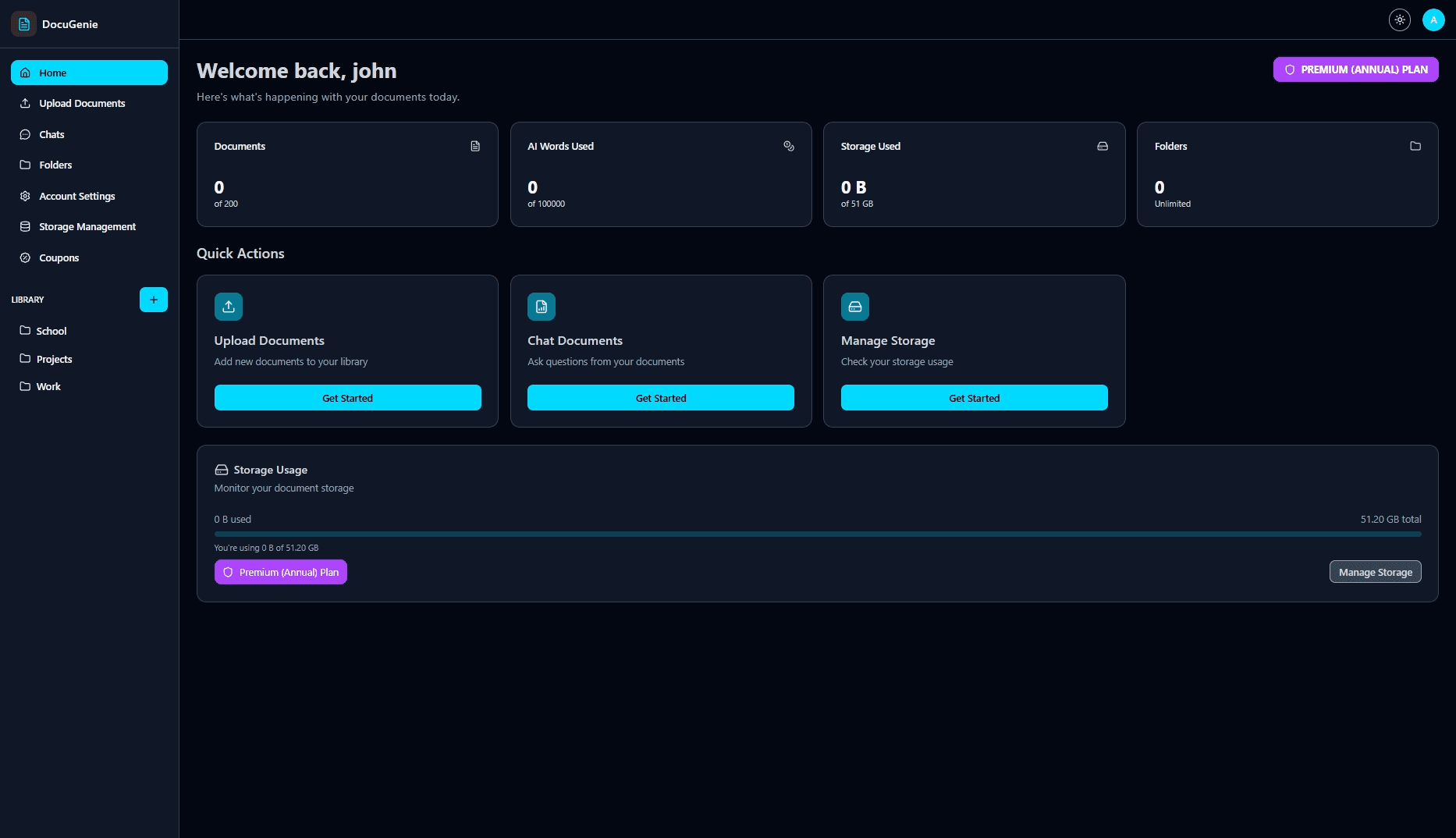Click the Manage Storage button
Viewport: 1456px width, 838px height.
(1375, 571)
